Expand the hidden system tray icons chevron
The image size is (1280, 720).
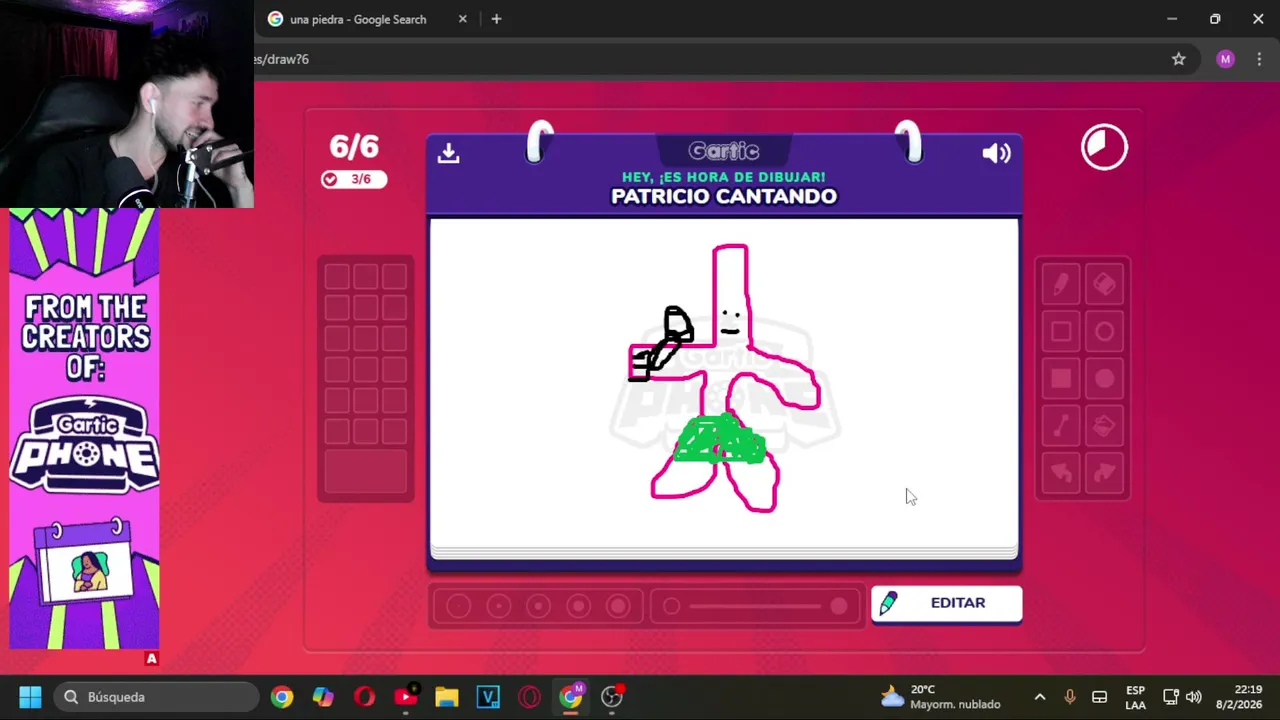(x=1040, y=697)
